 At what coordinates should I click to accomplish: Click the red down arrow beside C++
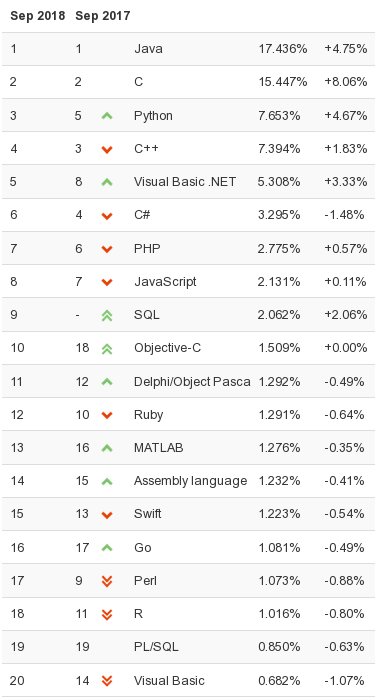coord(107,150)
